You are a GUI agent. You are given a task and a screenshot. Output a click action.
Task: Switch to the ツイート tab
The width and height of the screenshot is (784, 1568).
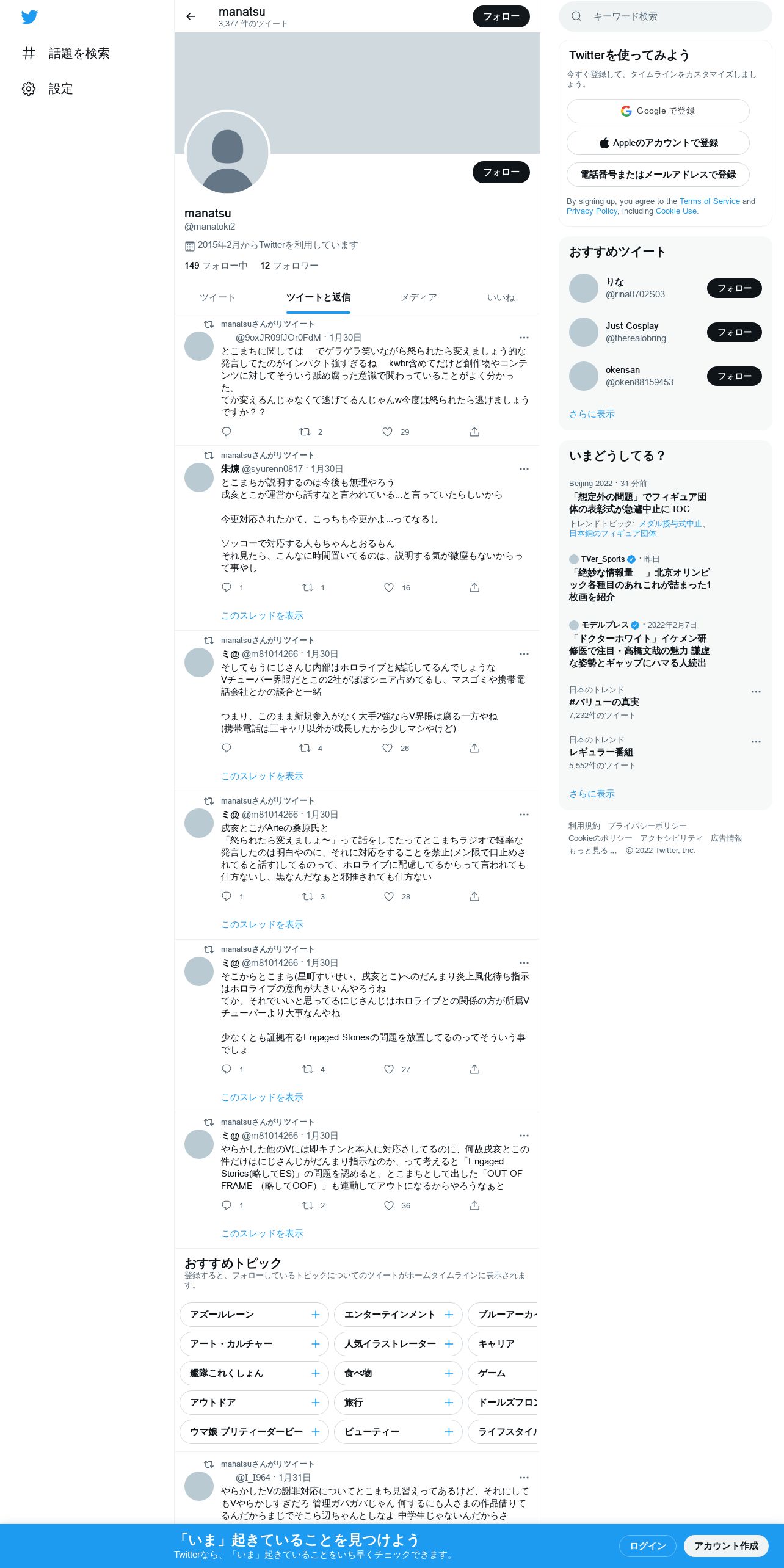217,298
